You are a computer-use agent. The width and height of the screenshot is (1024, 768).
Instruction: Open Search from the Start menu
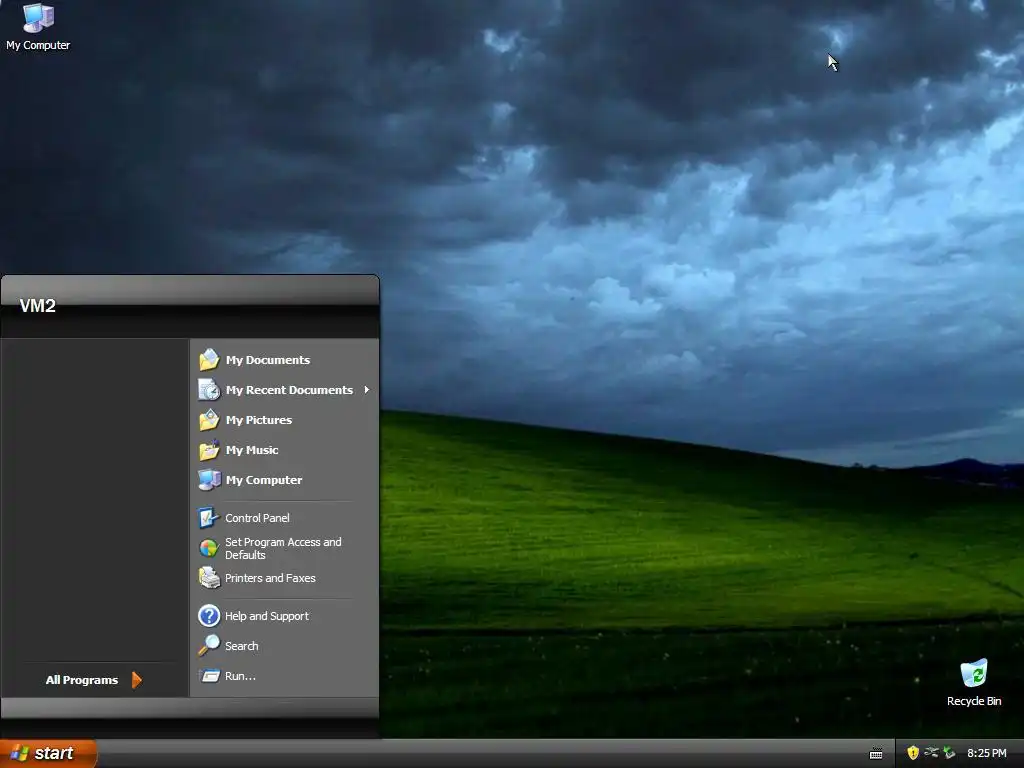tap(285, 646)
